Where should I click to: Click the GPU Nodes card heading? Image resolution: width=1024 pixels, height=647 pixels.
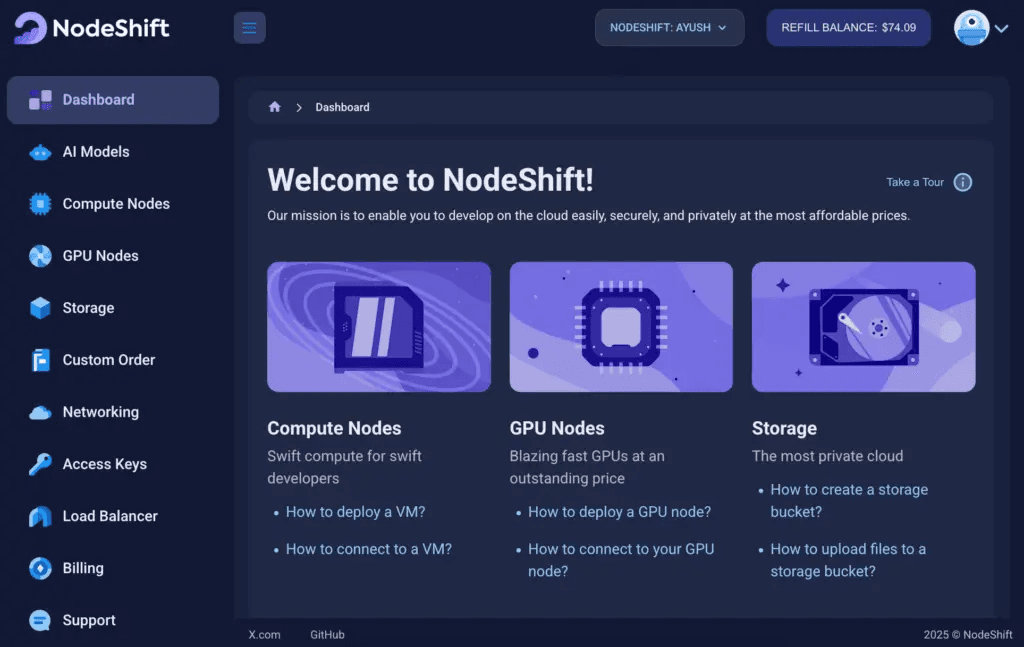(557, 428)
